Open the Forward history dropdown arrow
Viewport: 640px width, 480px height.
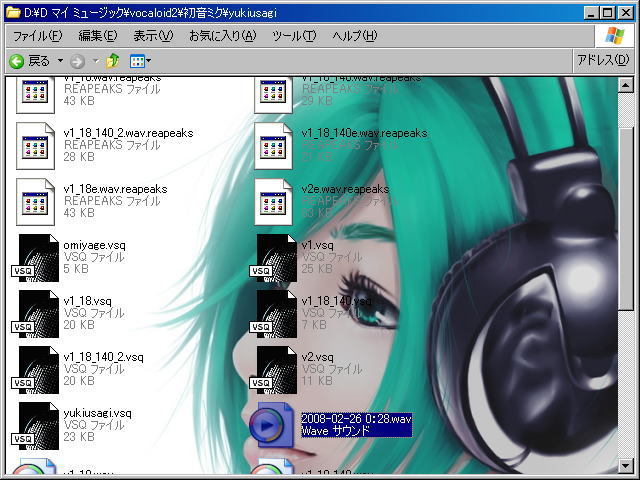pos(96,61)
